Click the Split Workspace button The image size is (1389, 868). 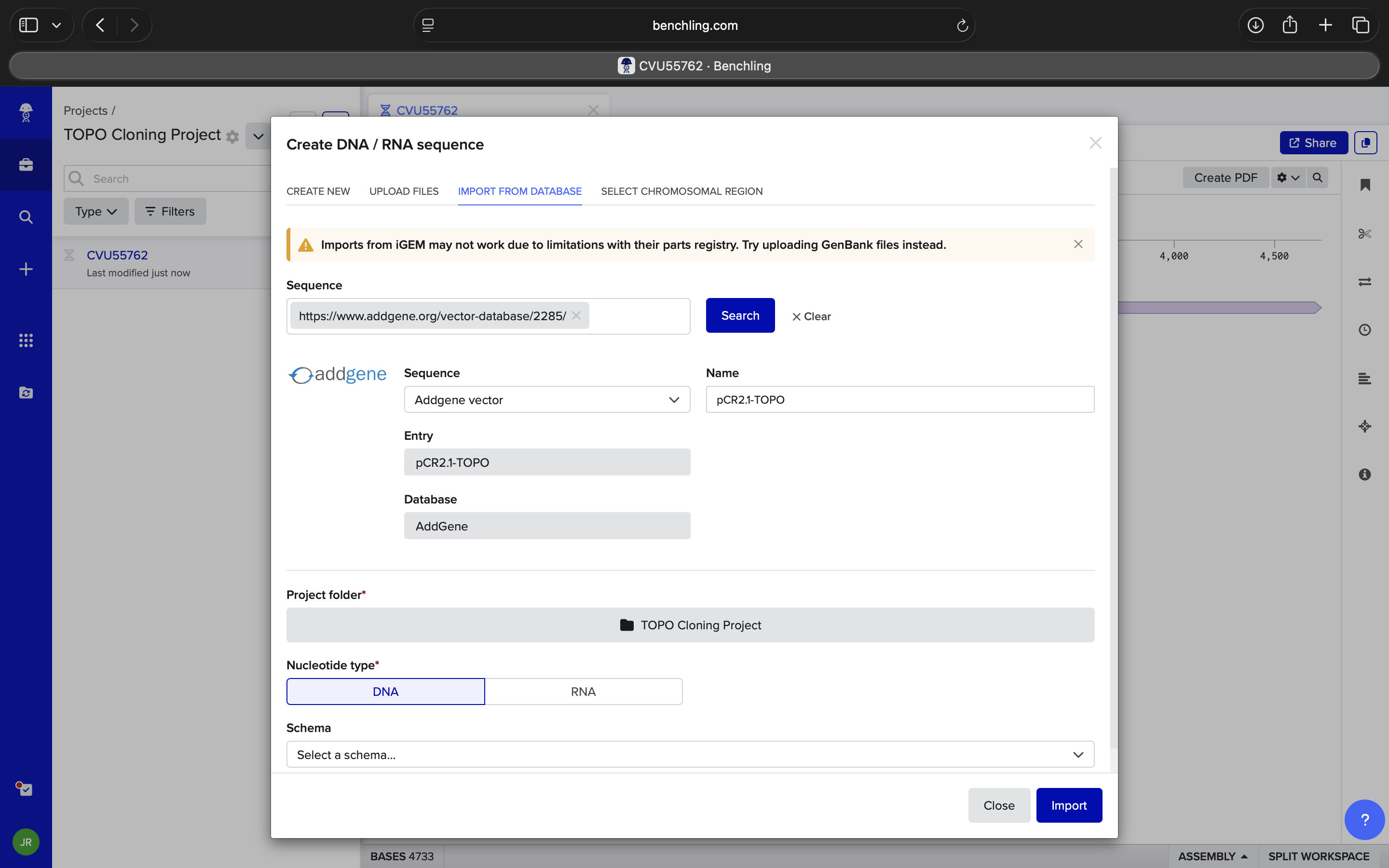click(x=1319, y=856)
